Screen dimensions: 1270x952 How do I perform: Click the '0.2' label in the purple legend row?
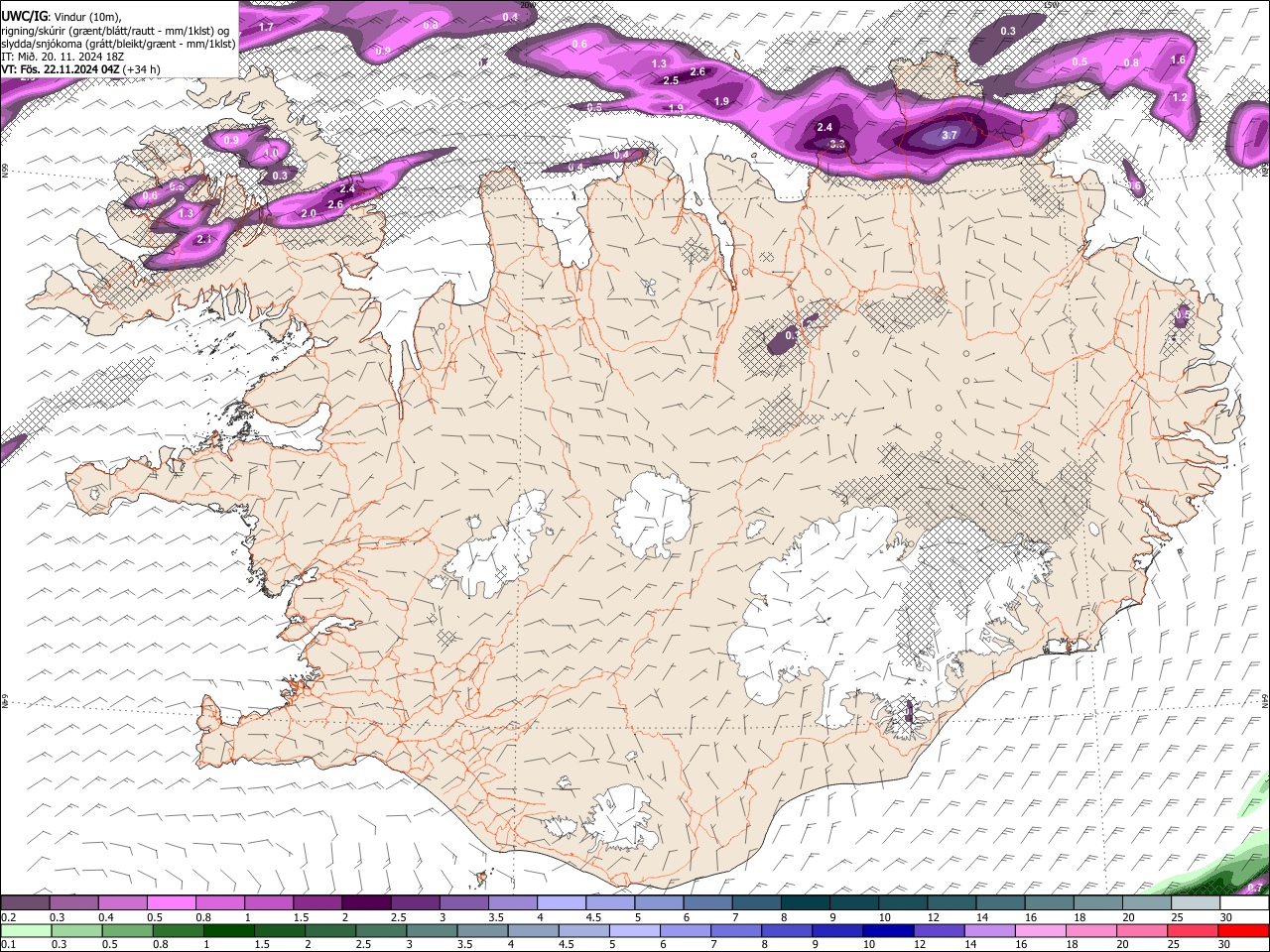coord(9,917)
